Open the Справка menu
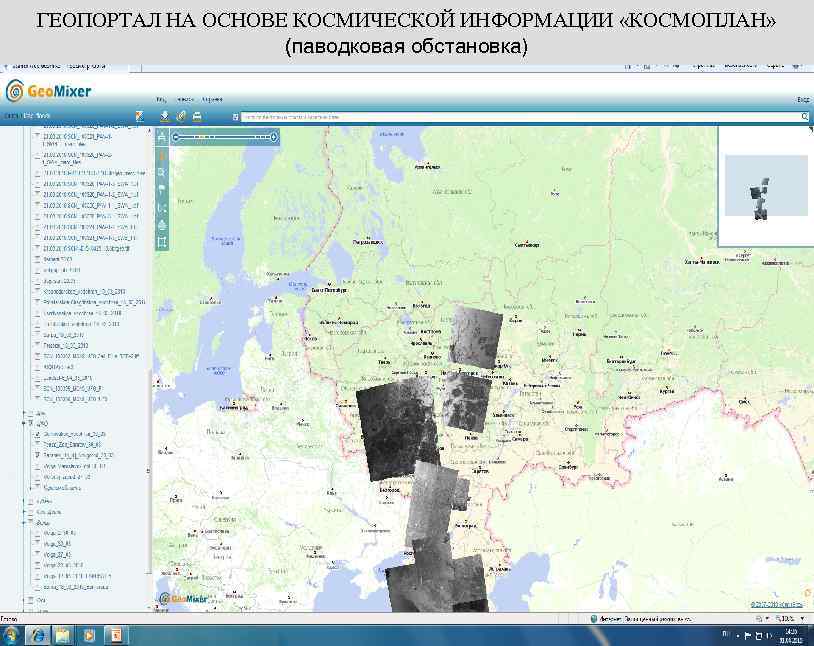This screenshot has width=814, height=646. pos(212,99)
